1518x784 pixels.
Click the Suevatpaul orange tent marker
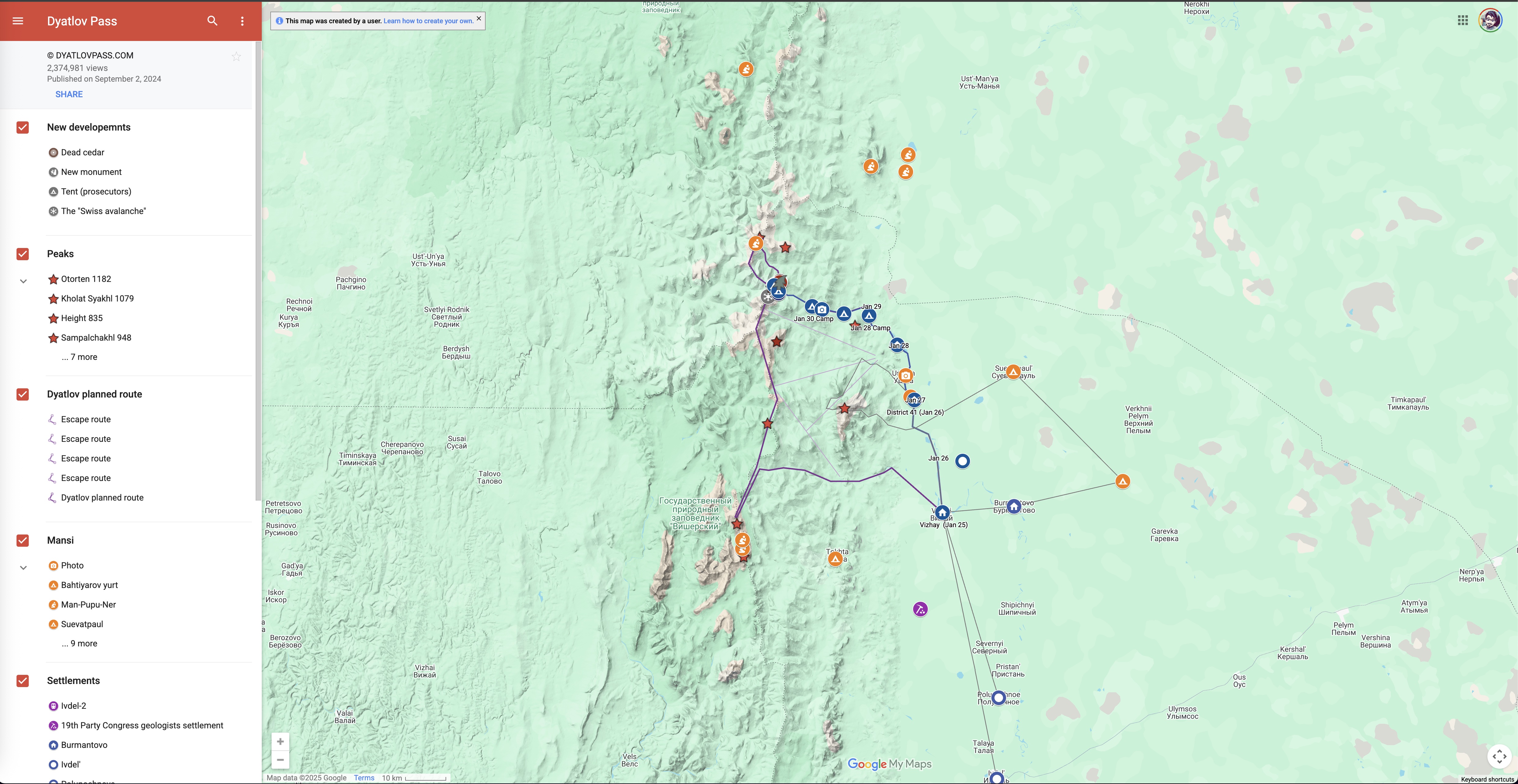[1013, 372]
